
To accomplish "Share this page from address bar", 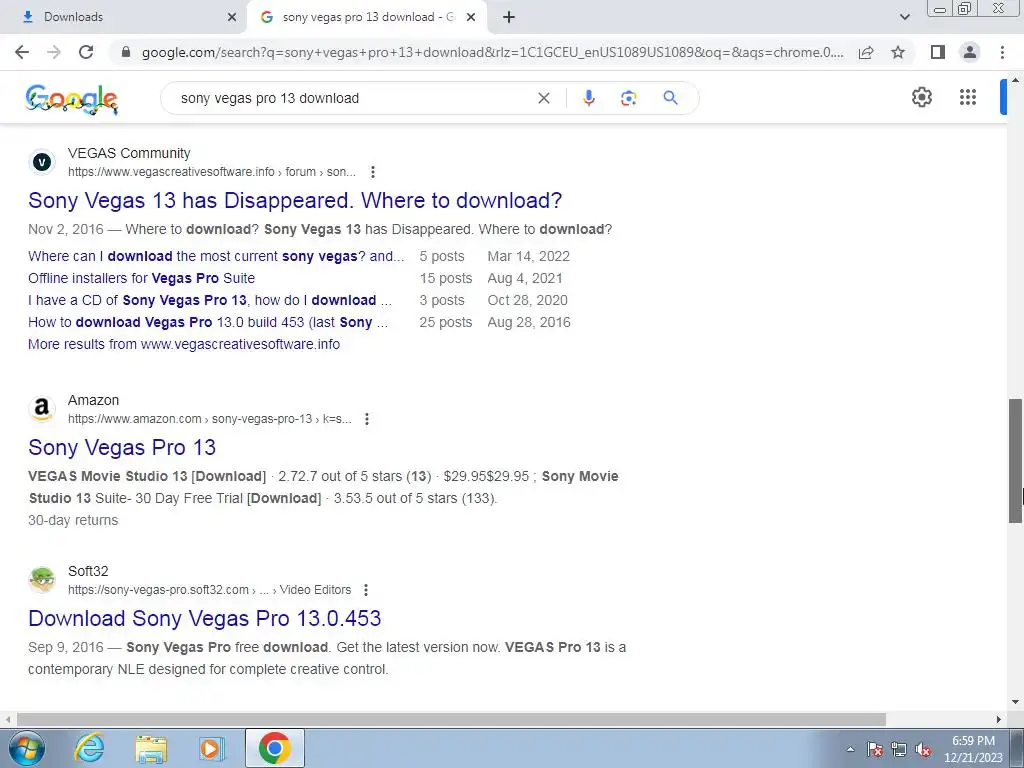I will pos(866,52).
